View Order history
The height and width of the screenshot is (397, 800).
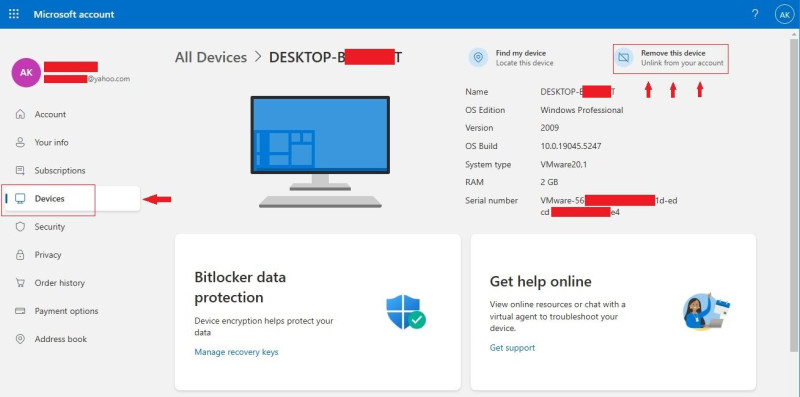(x=60, y=283)
